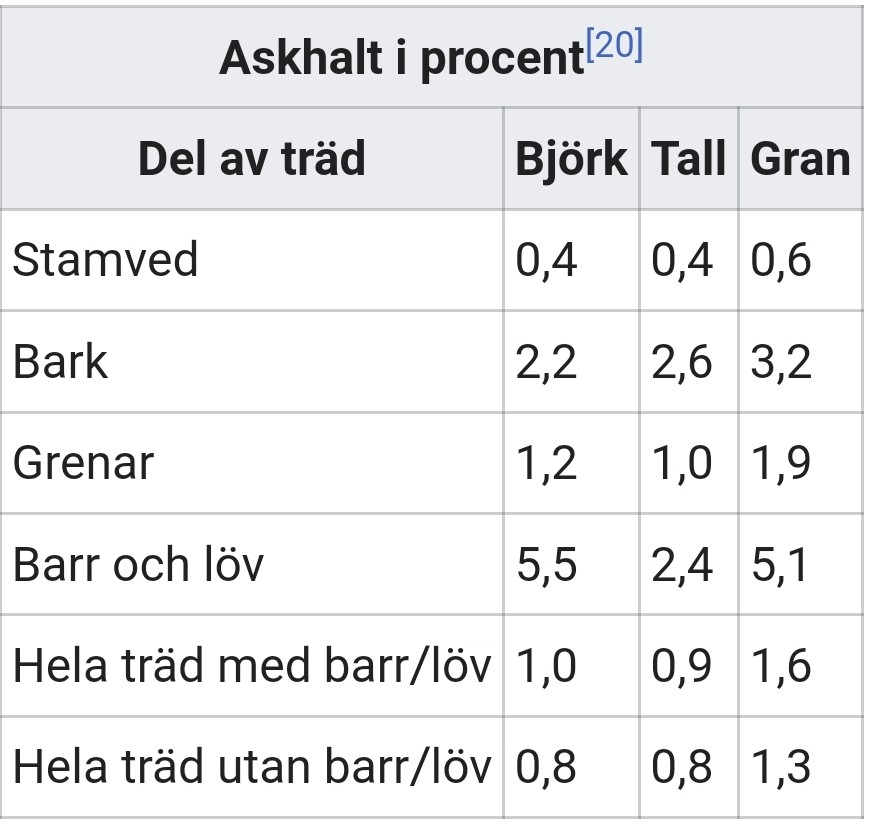This screenshot has height=822, width=872.
Task: Select the Björk column header
Action: click(x=571, y=160)
